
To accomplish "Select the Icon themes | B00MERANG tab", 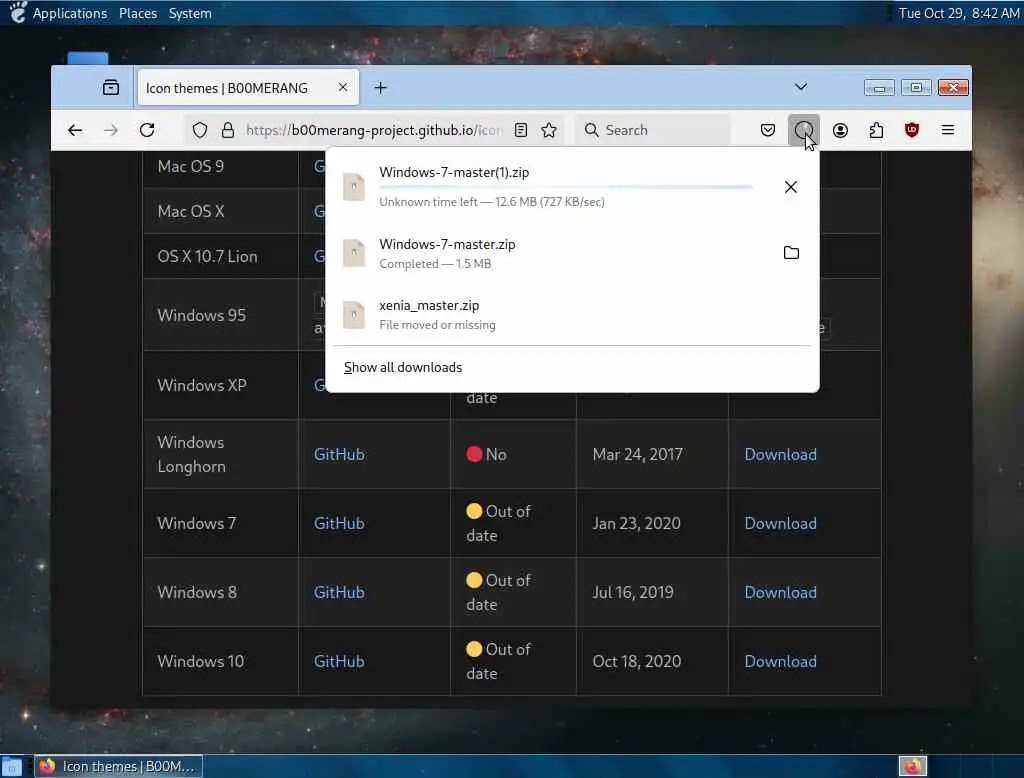I will [x=248, y=88].
